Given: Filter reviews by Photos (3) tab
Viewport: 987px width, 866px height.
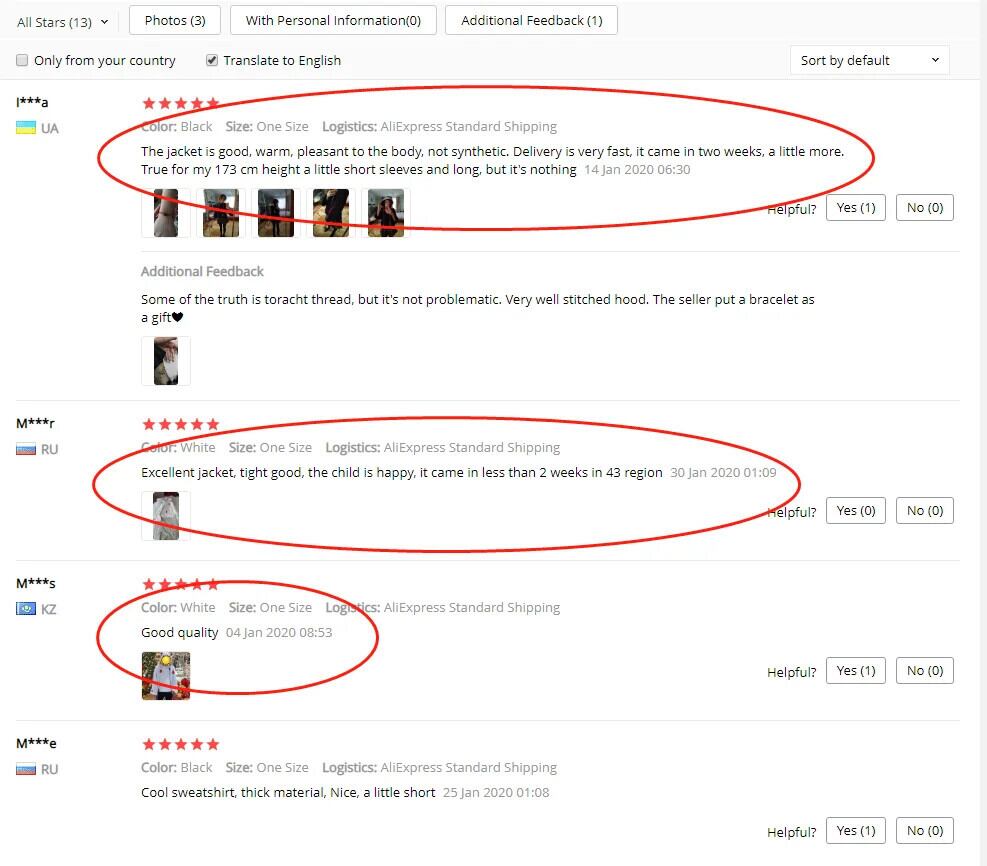Looking at the screenshot, I should (x=175, y=20).
